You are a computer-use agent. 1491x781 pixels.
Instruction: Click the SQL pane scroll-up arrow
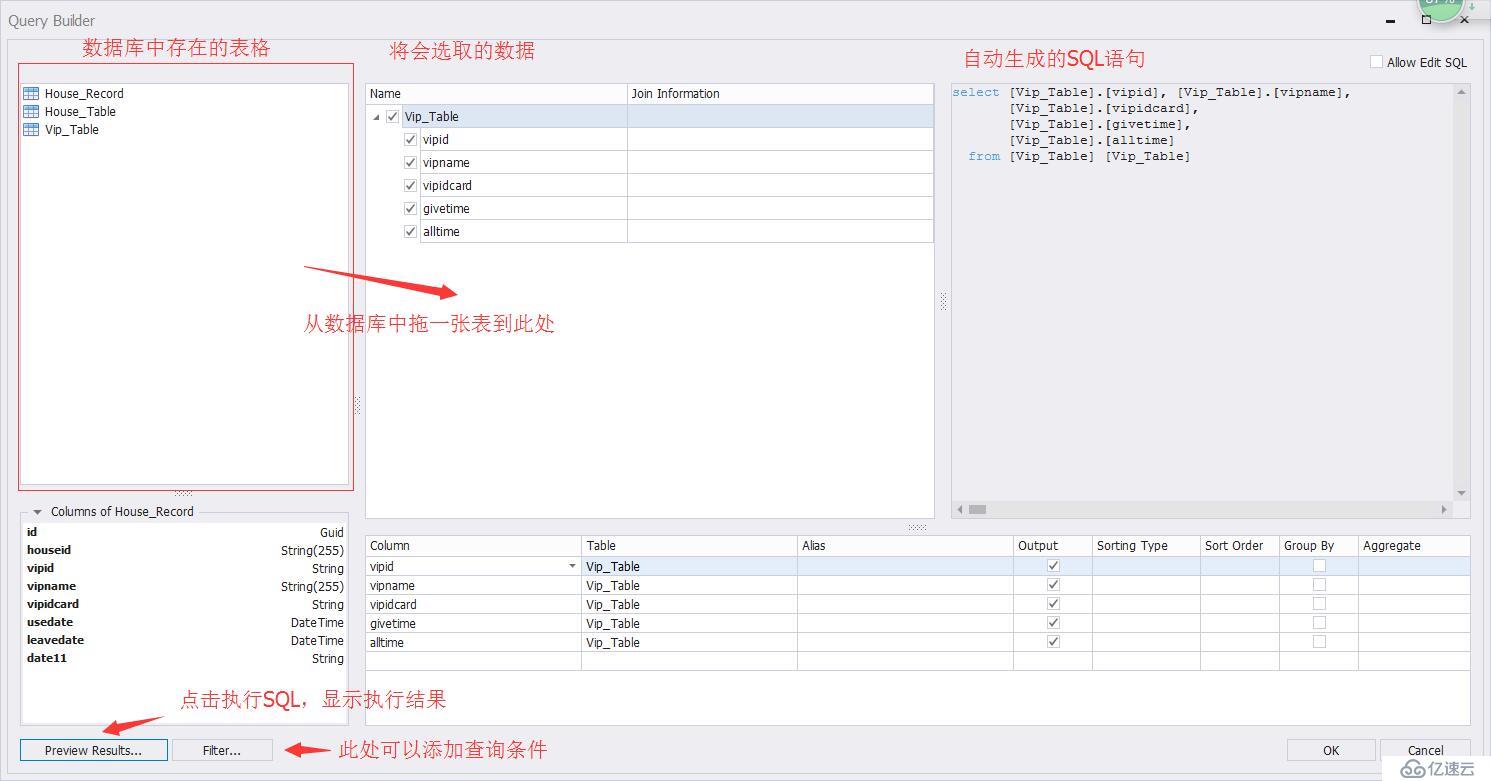click(1462, 92)
